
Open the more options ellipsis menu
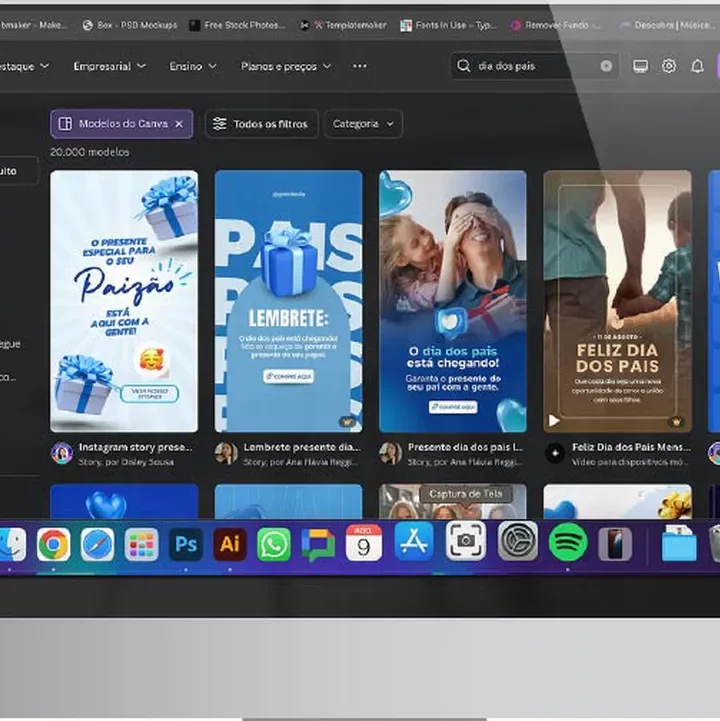[360, 66]
